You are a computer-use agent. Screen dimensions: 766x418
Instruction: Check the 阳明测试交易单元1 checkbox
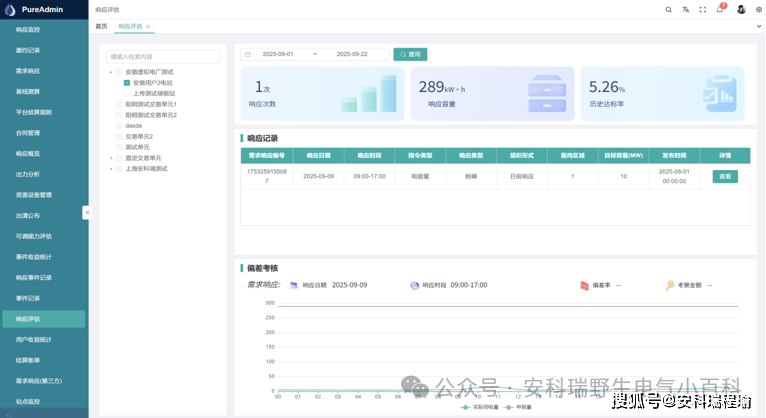tap(119, 104)
